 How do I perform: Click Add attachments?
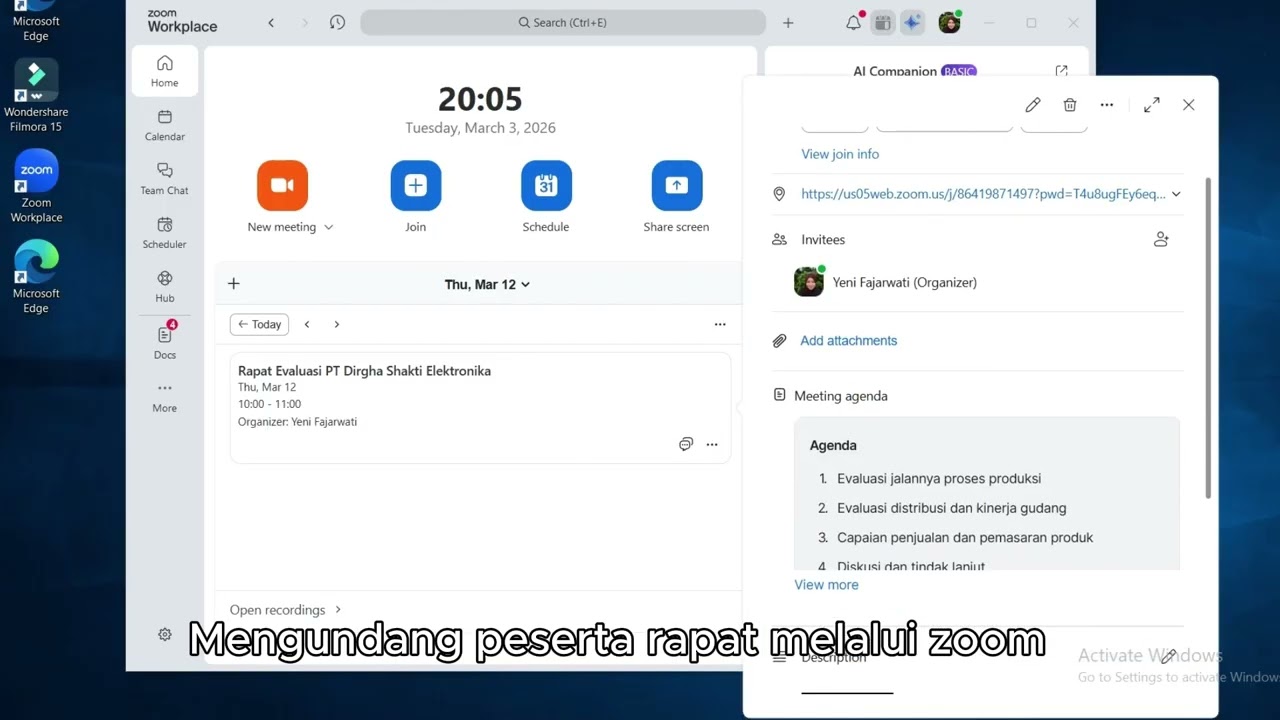coord(849,341)
